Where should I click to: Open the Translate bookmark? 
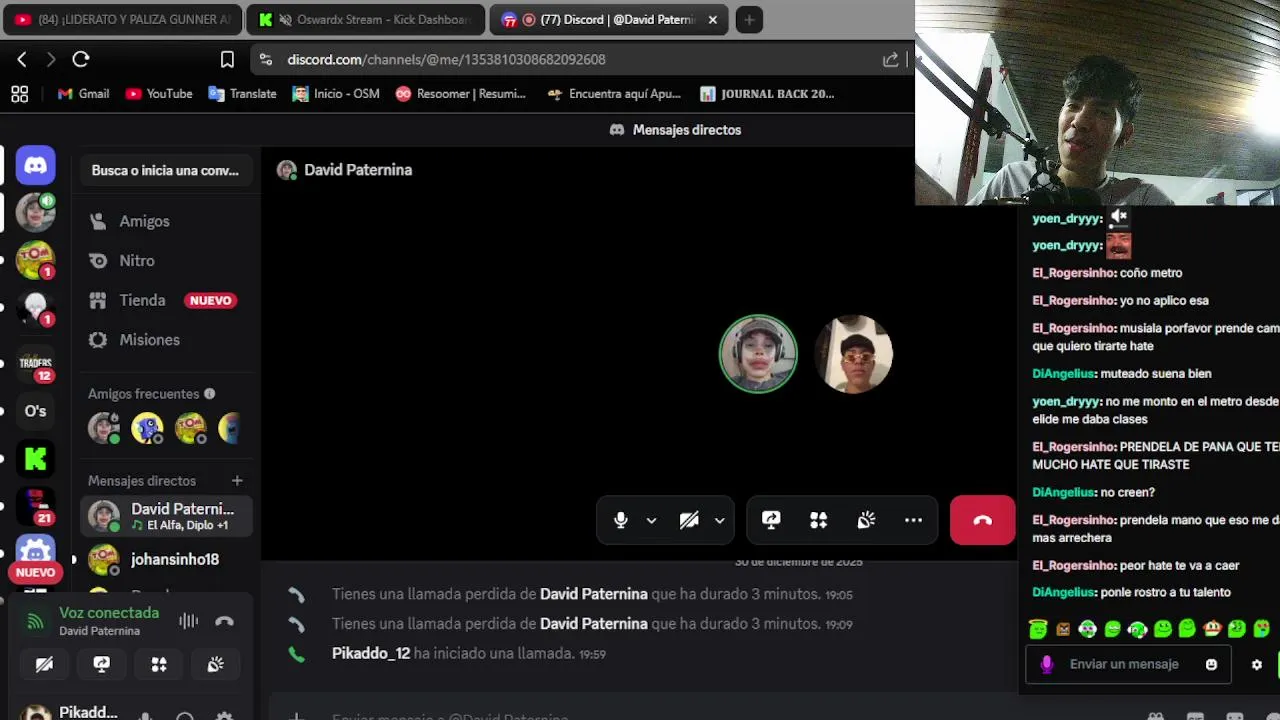point(242,94)
